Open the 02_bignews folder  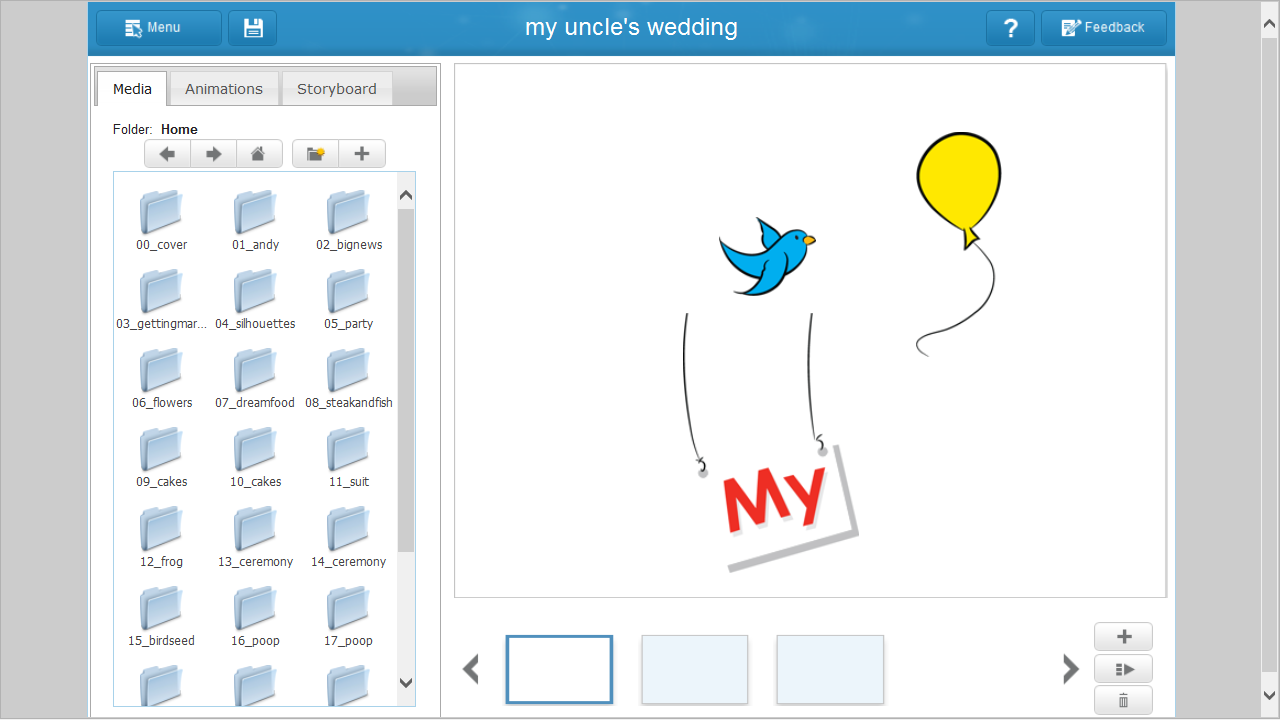pyautogui.click(x=349, y=220)
